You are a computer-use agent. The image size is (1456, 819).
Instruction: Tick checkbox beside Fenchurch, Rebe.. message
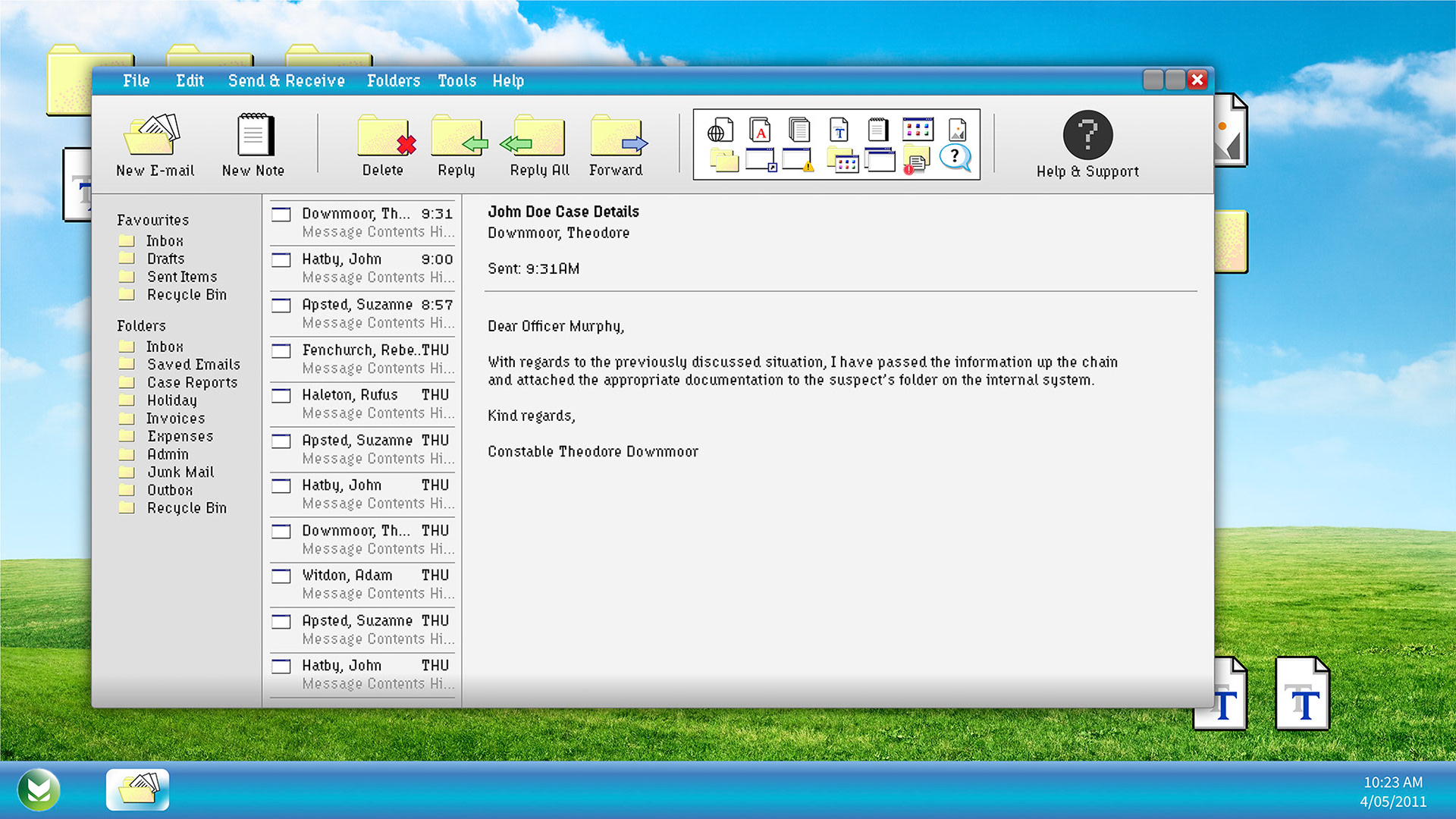pyautogui.click(x=281, y=351)
